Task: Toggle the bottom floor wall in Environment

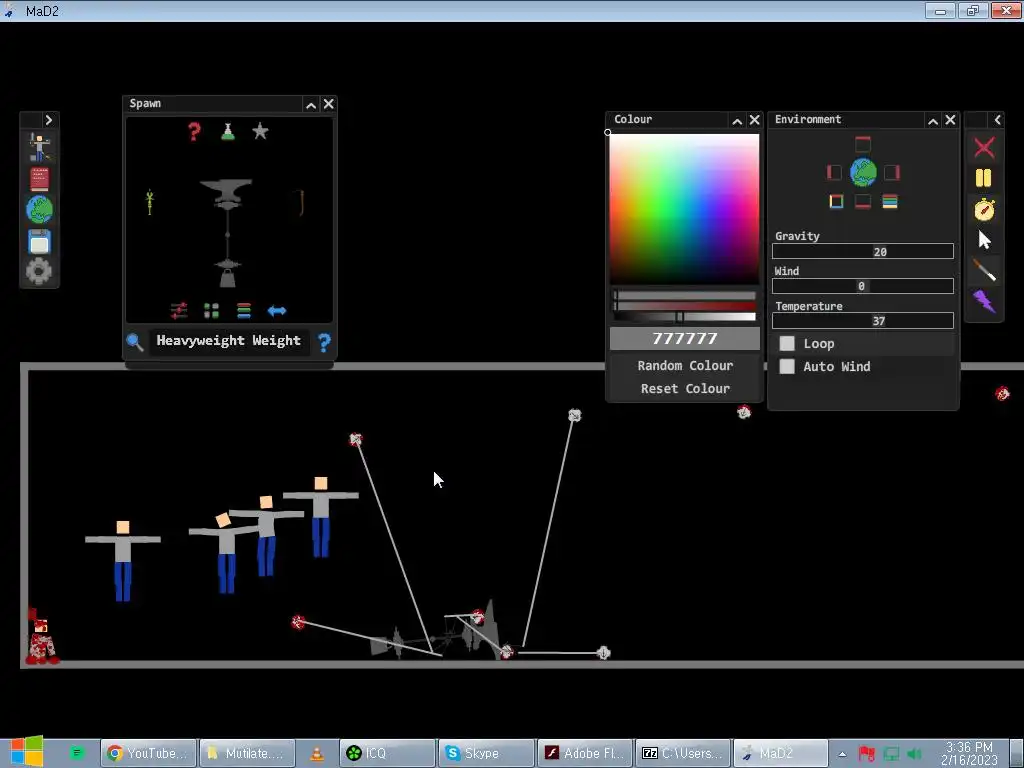Action: point(863,201)
